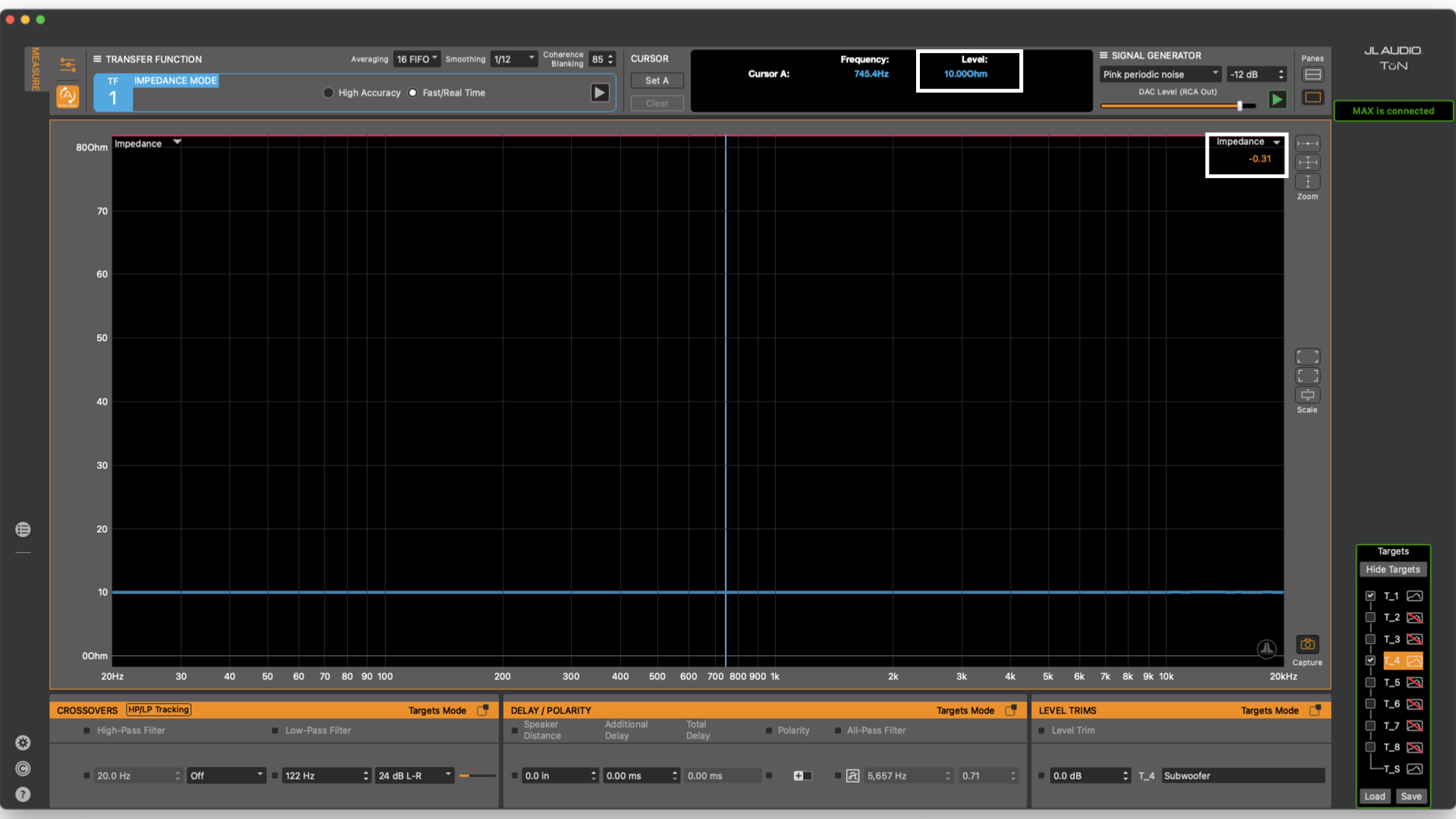Check the T_2 target checkbox

(1370, 617)
